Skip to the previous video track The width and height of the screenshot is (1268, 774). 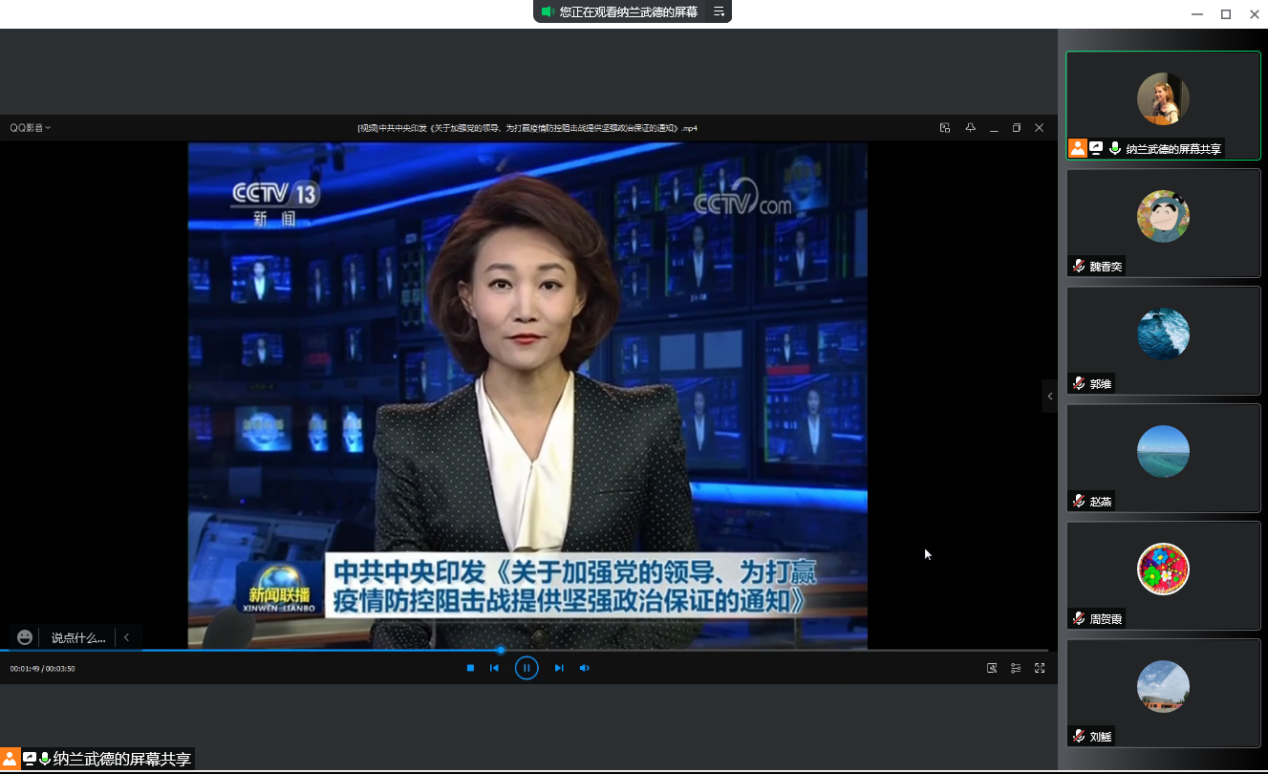coord(494,668)
